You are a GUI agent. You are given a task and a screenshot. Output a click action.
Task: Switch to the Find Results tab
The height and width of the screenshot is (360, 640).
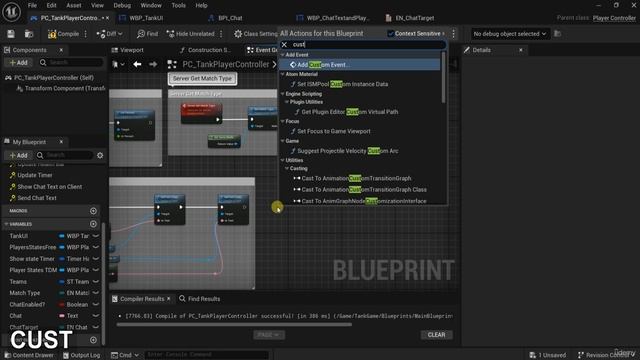pyautogui.click(x=200, y=299)
